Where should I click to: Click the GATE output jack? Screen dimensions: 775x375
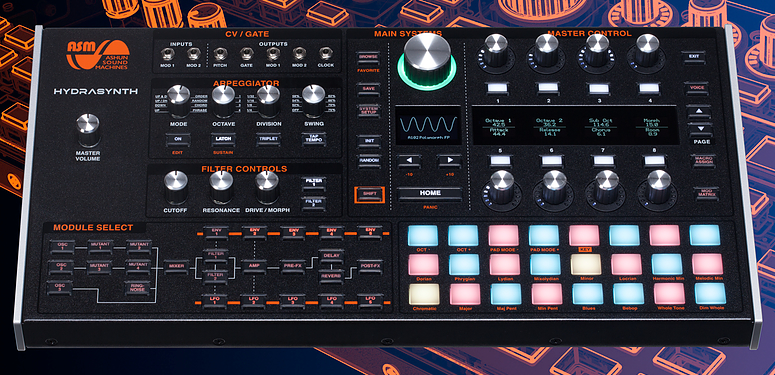click(246, 54)
